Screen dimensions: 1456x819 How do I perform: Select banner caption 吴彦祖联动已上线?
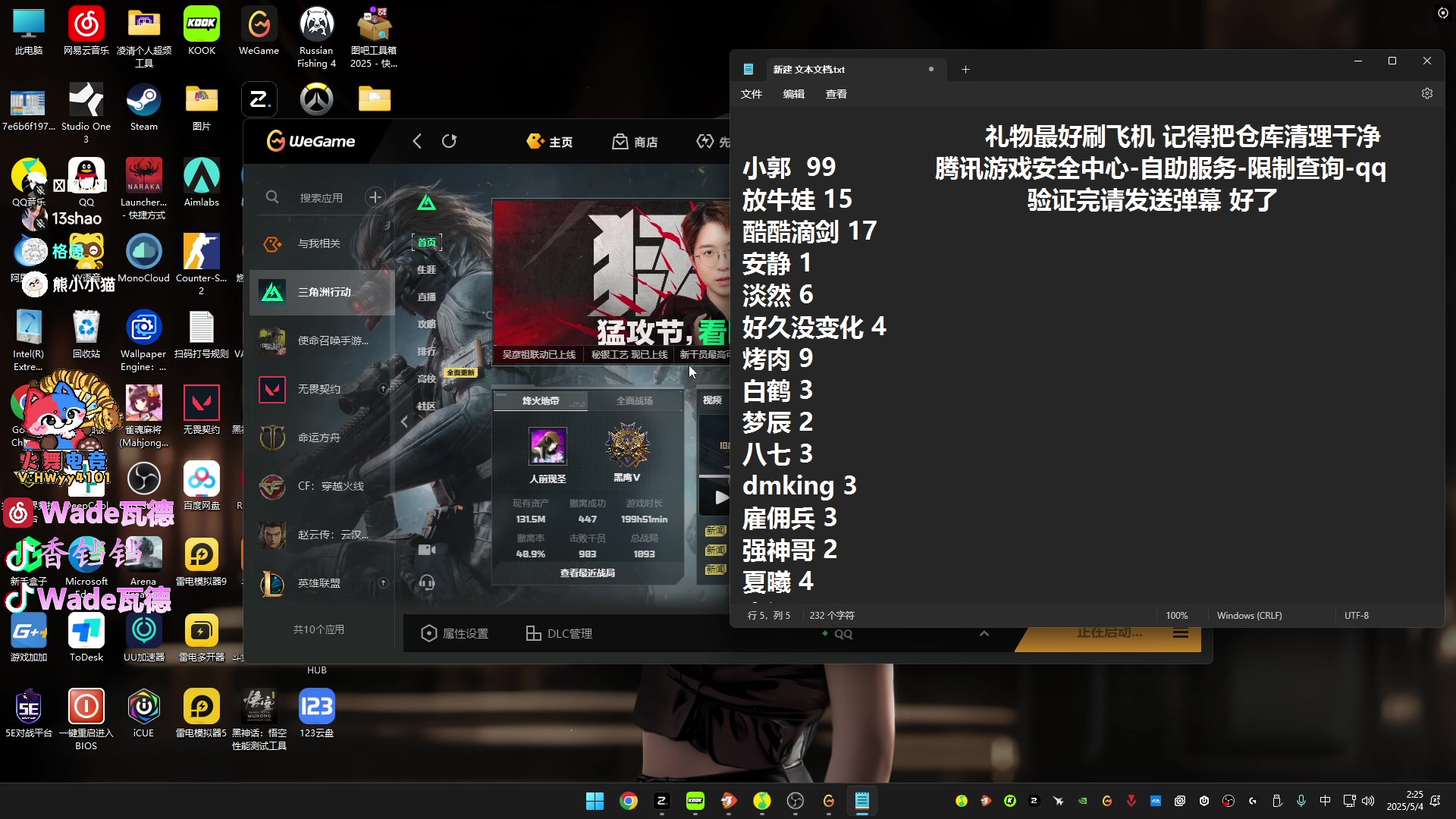pos(539,355)
